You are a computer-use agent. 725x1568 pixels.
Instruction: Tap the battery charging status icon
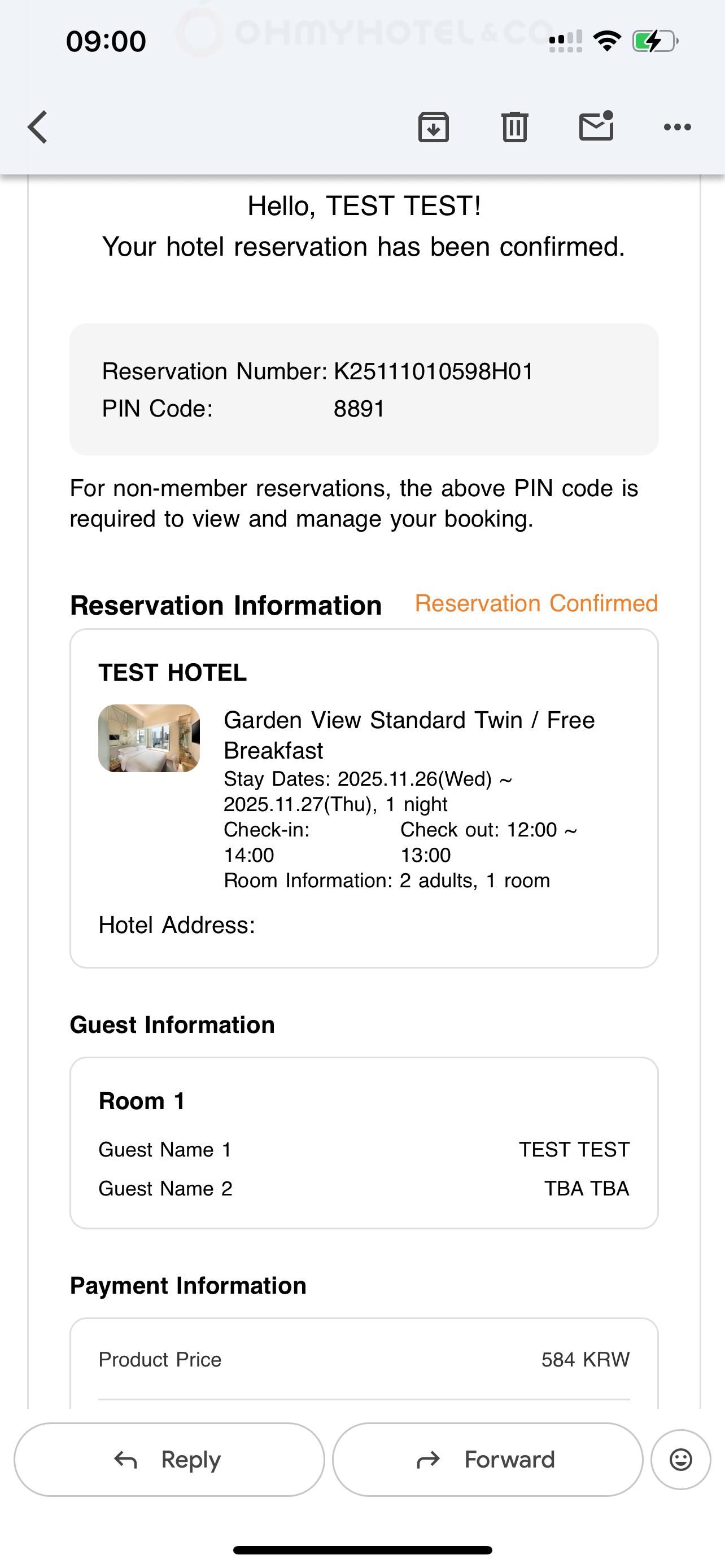click(x=655, y=41)
